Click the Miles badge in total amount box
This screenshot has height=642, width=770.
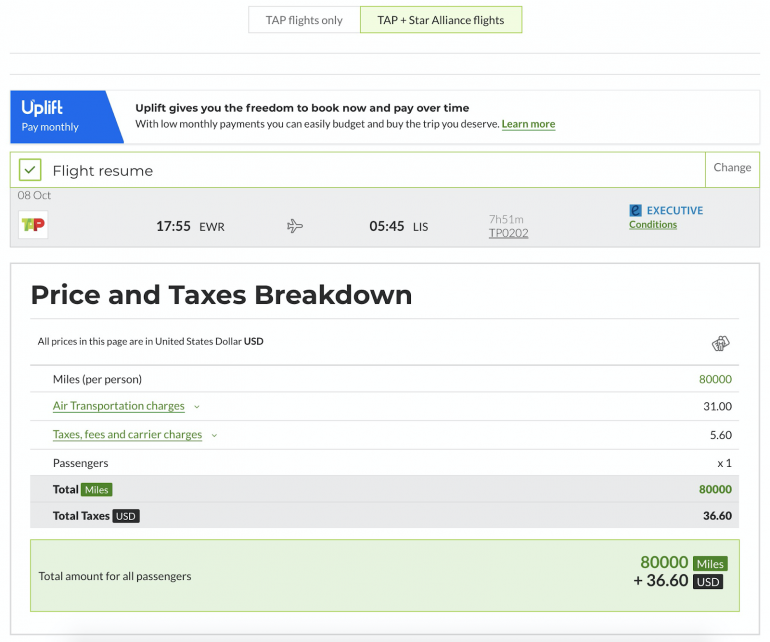point(709,564)
